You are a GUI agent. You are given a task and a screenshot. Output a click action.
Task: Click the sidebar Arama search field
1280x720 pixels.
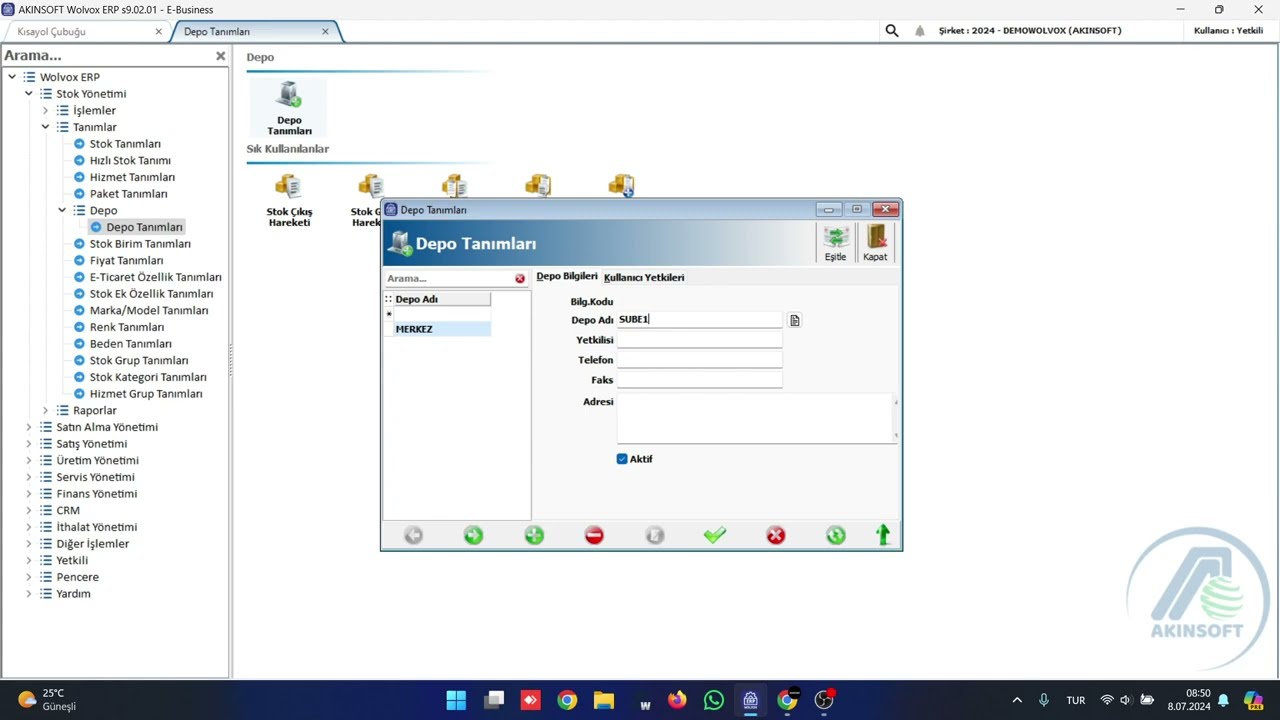[107, 56]
